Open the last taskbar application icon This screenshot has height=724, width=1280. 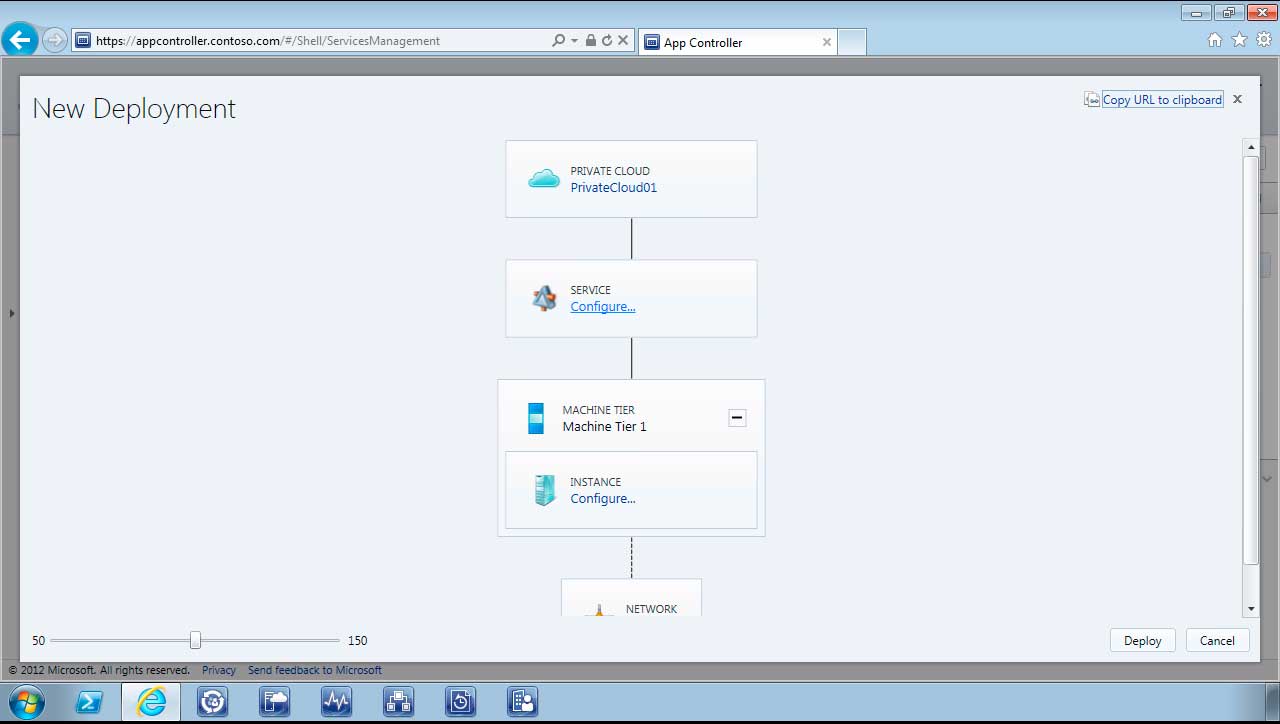(523, 702)
